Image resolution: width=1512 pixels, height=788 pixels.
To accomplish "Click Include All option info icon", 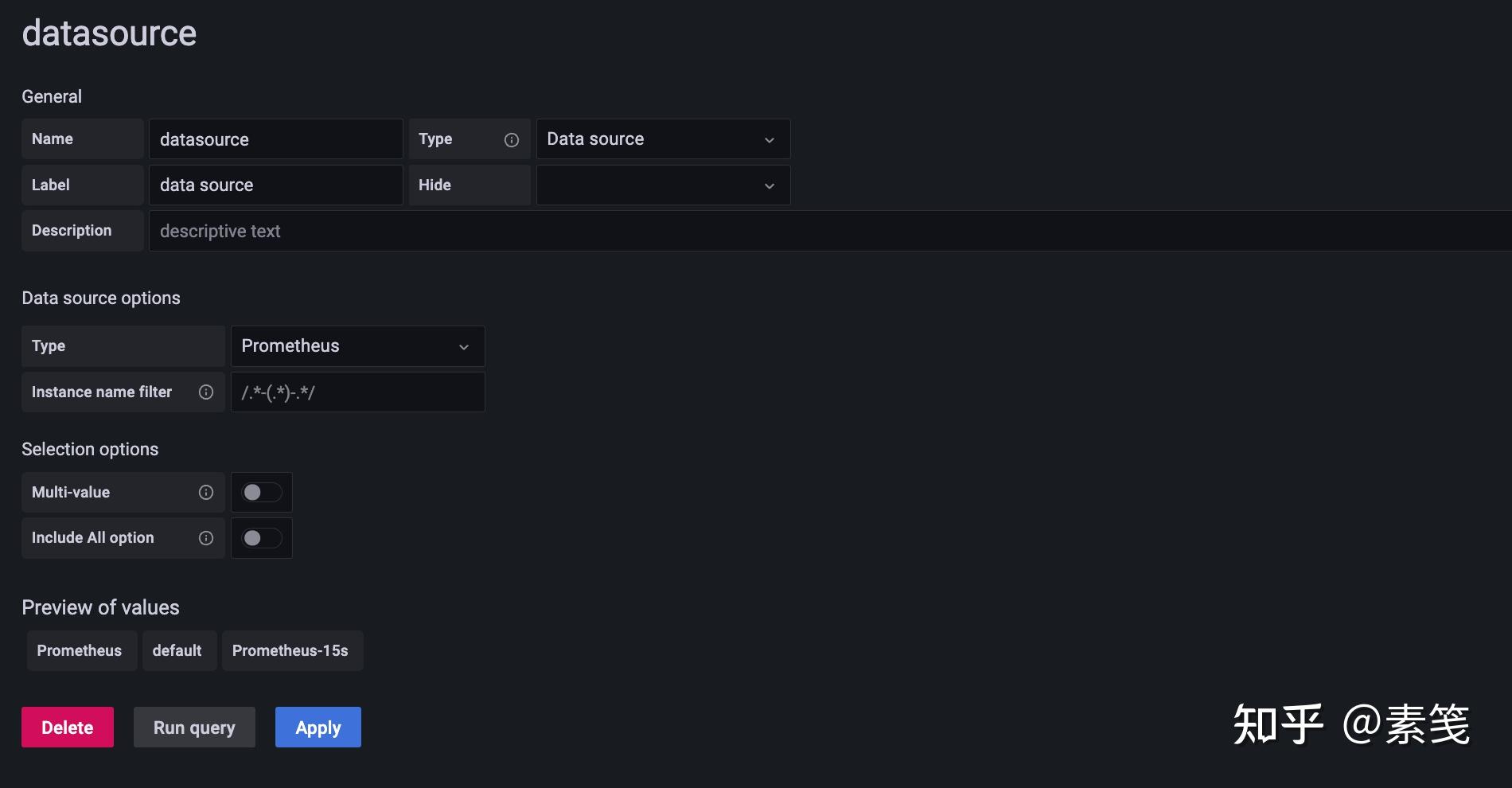I will click(206, 538).
